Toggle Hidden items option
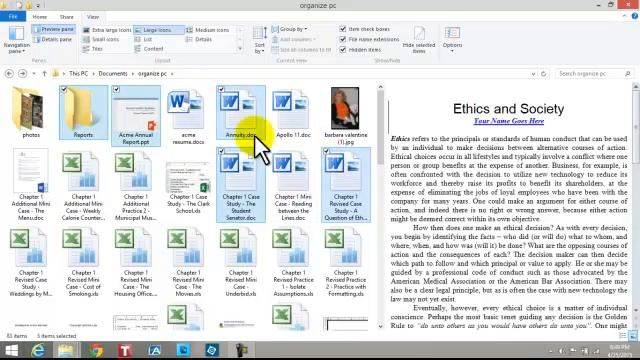Image resolution: width=640 pixels, height=360 pixels. click(360, 49)
